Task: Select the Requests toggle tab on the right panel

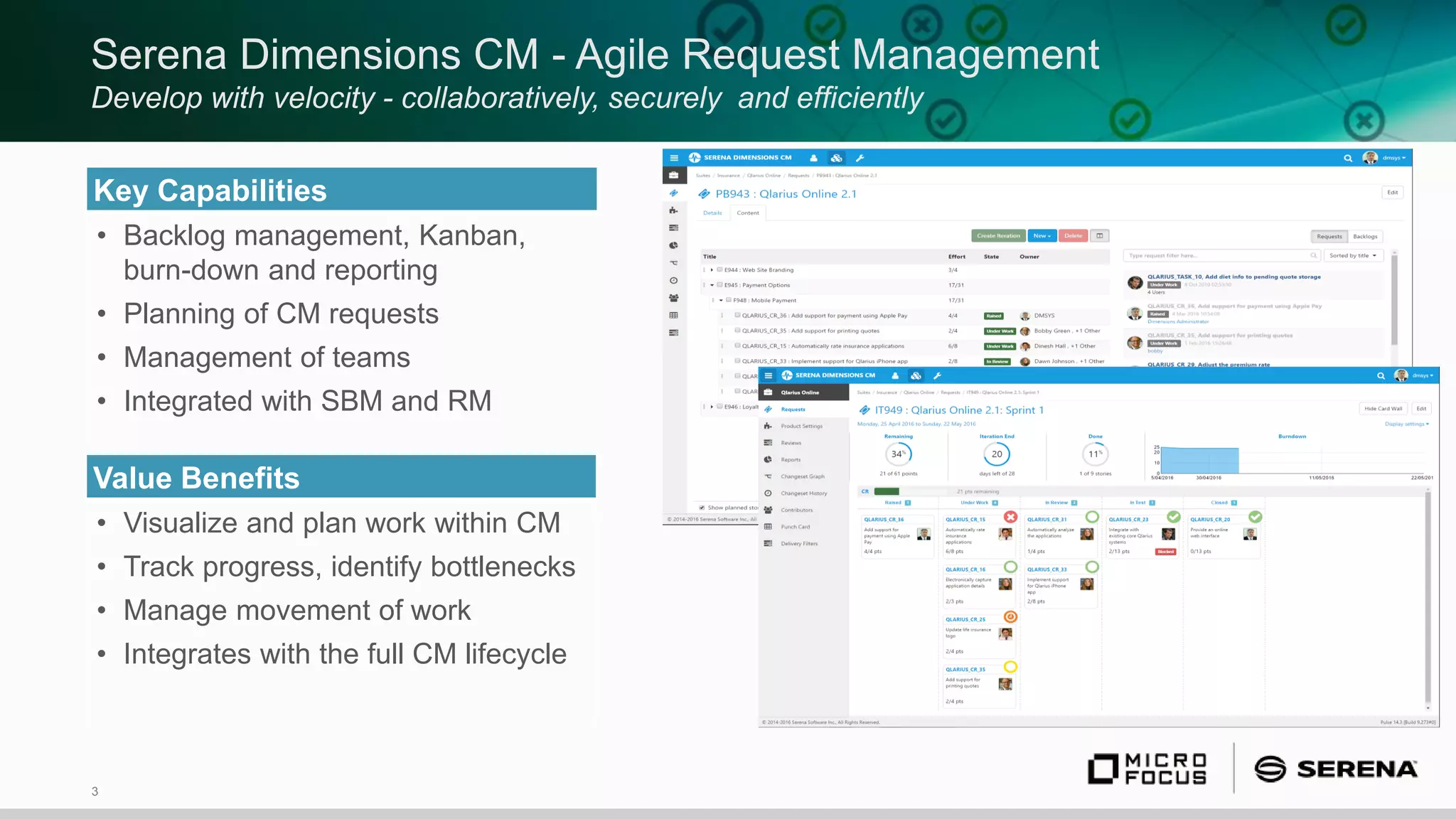Action: point(1329,236)
